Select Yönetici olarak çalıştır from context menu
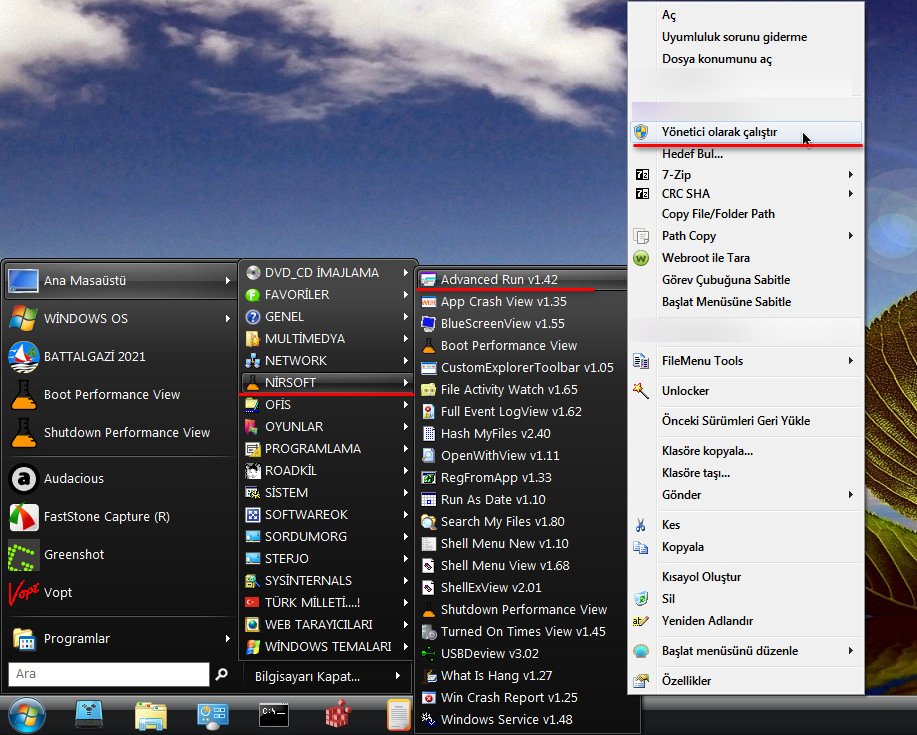Viewport: 917px width, 735px height. coord(746,132)
